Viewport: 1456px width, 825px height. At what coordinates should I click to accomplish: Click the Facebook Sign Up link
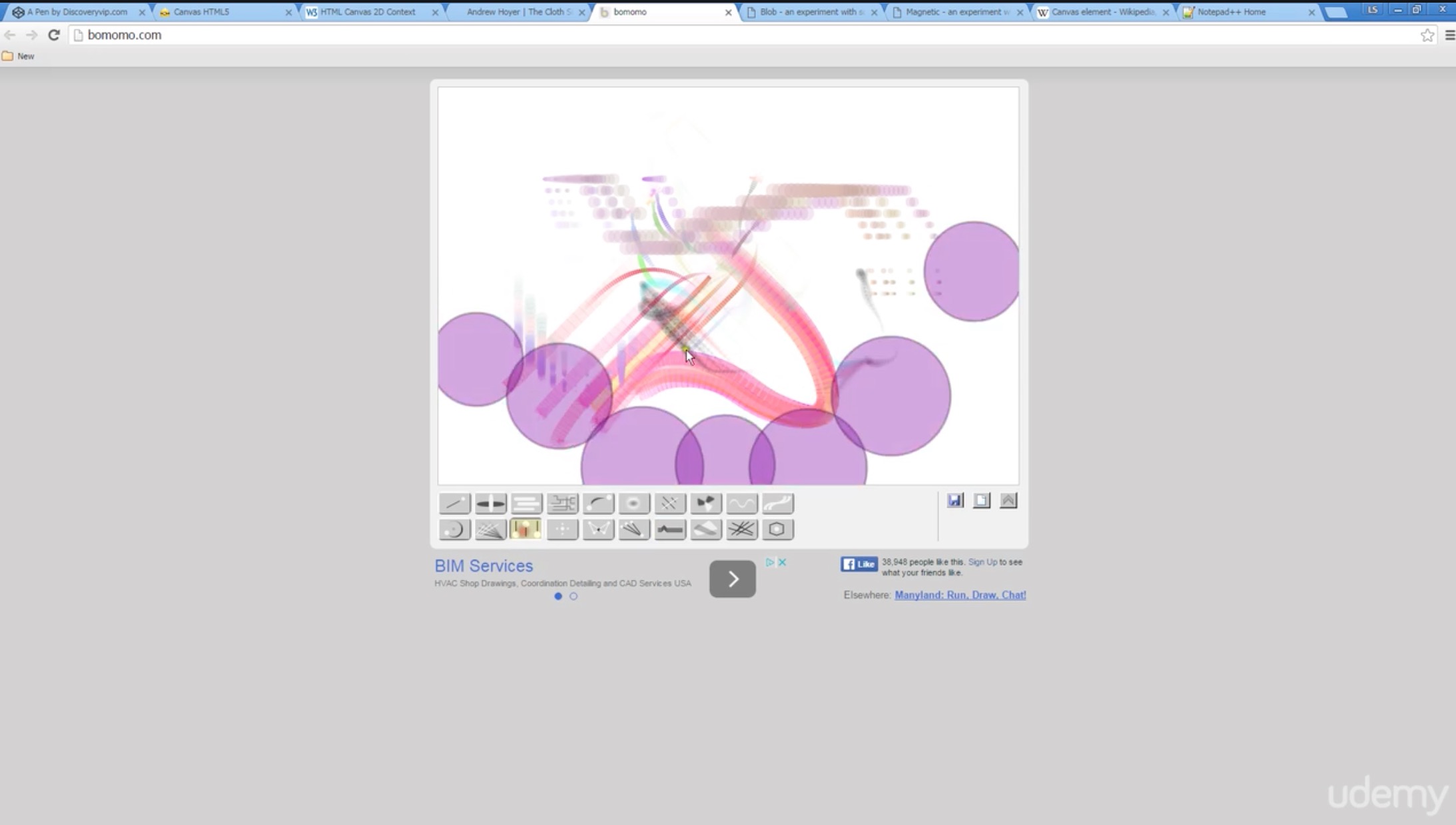982,562
